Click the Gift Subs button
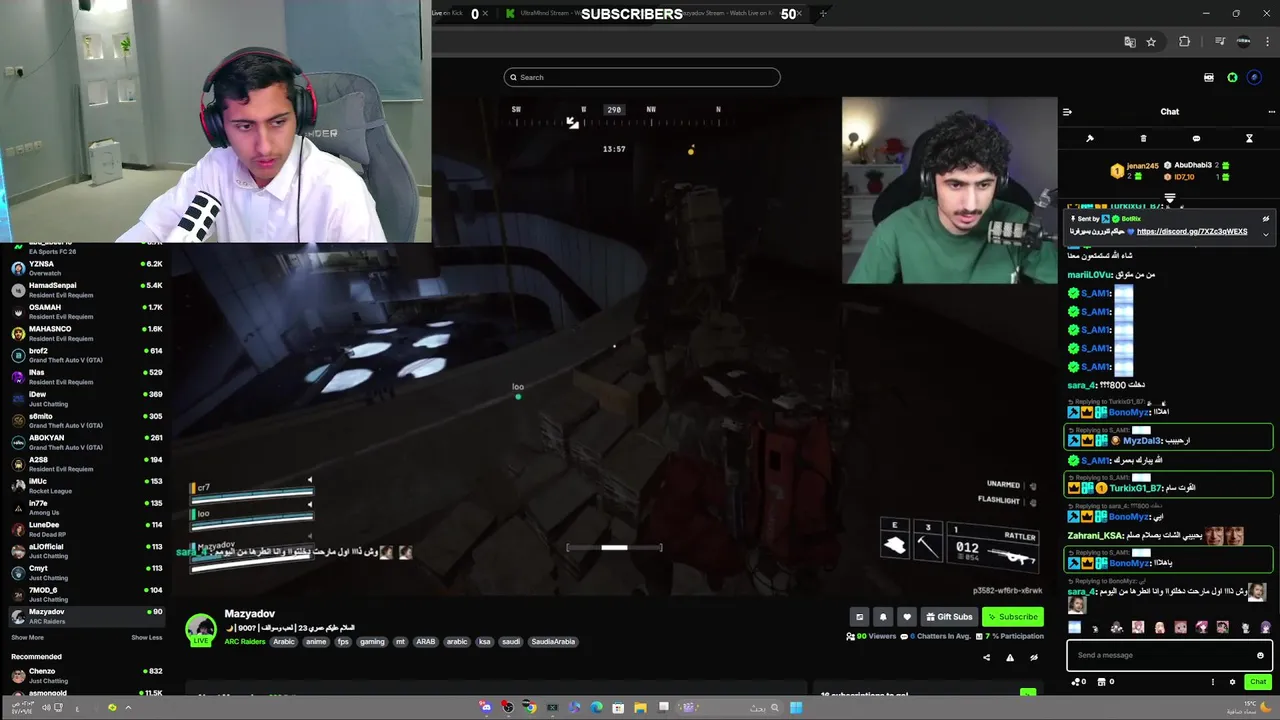Image resolution: width=1280 pixels, height=720 pixels. [x=949, y=617]
